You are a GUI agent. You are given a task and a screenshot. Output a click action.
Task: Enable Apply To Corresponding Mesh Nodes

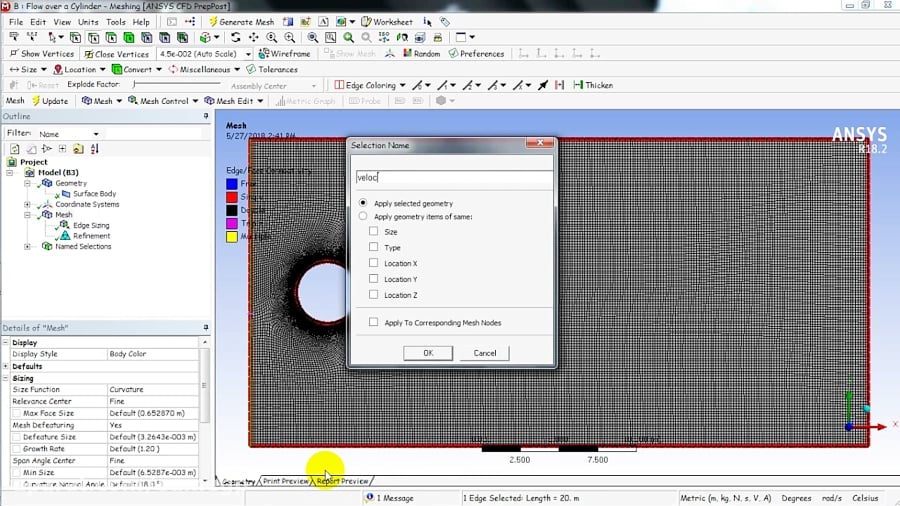(374, 322)
